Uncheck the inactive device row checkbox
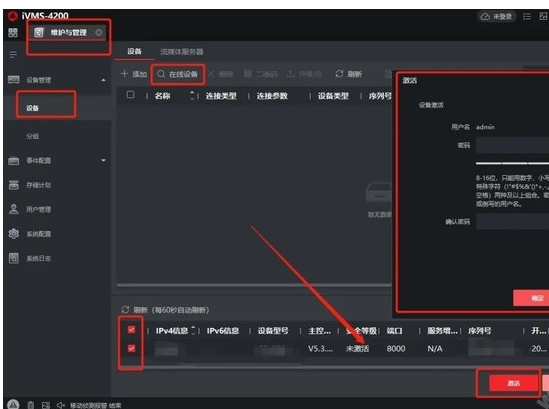549x409 pixels. pos(131,348)
